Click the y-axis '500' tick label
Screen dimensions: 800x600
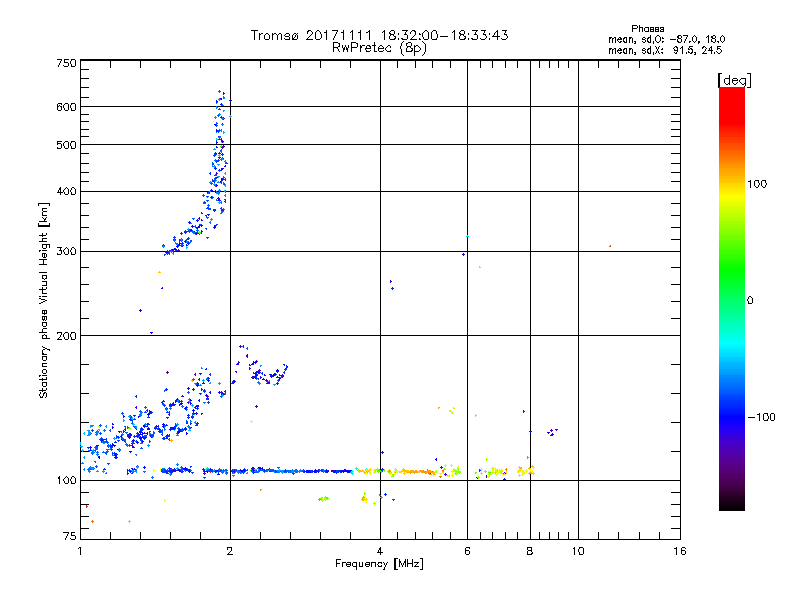point(66,145)
